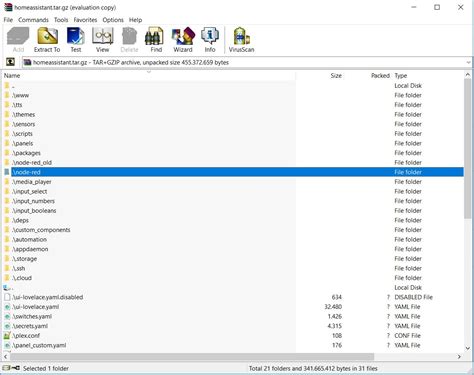Select the .\packages folder

26,153
